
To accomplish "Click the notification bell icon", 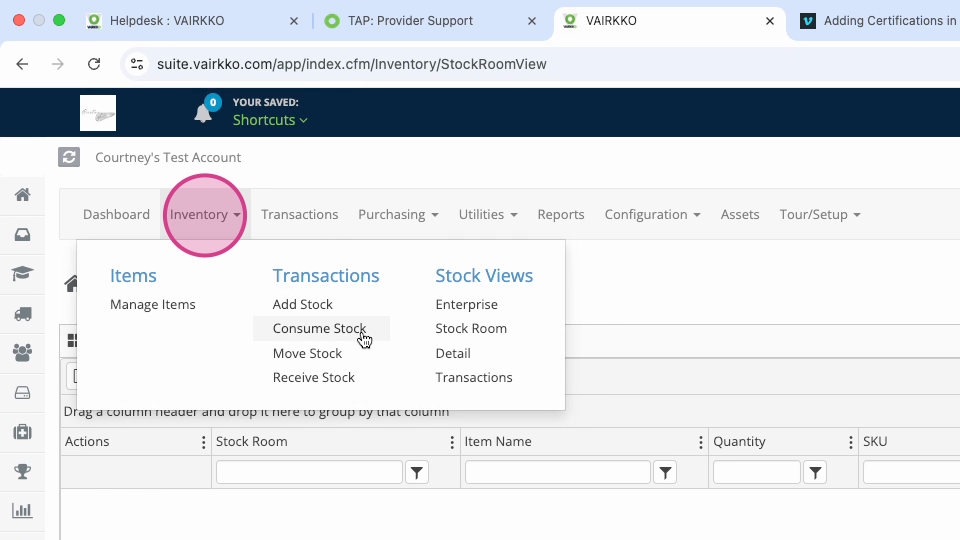I will coord(203,113).
